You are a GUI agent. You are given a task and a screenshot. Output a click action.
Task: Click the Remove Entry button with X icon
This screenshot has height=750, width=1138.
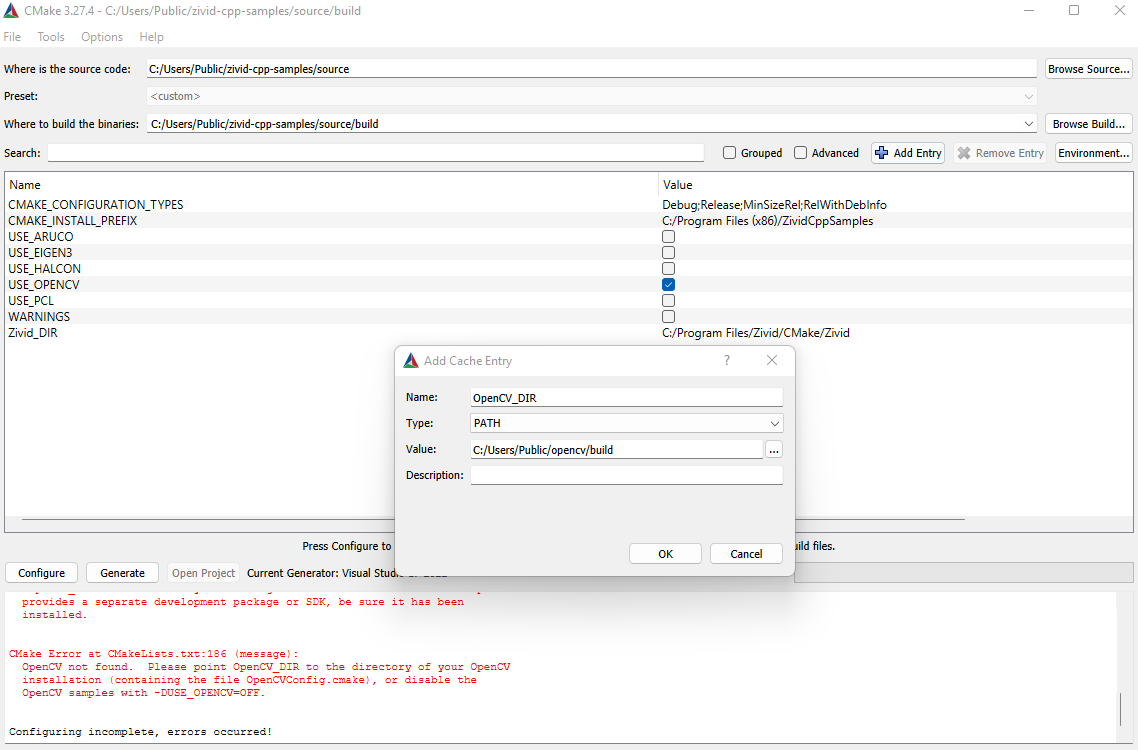(1000, 153)
